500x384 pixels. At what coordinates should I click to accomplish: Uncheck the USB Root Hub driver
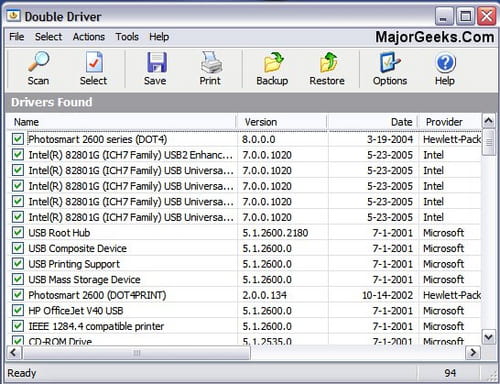pyautogui.click(x=18, y=232)
